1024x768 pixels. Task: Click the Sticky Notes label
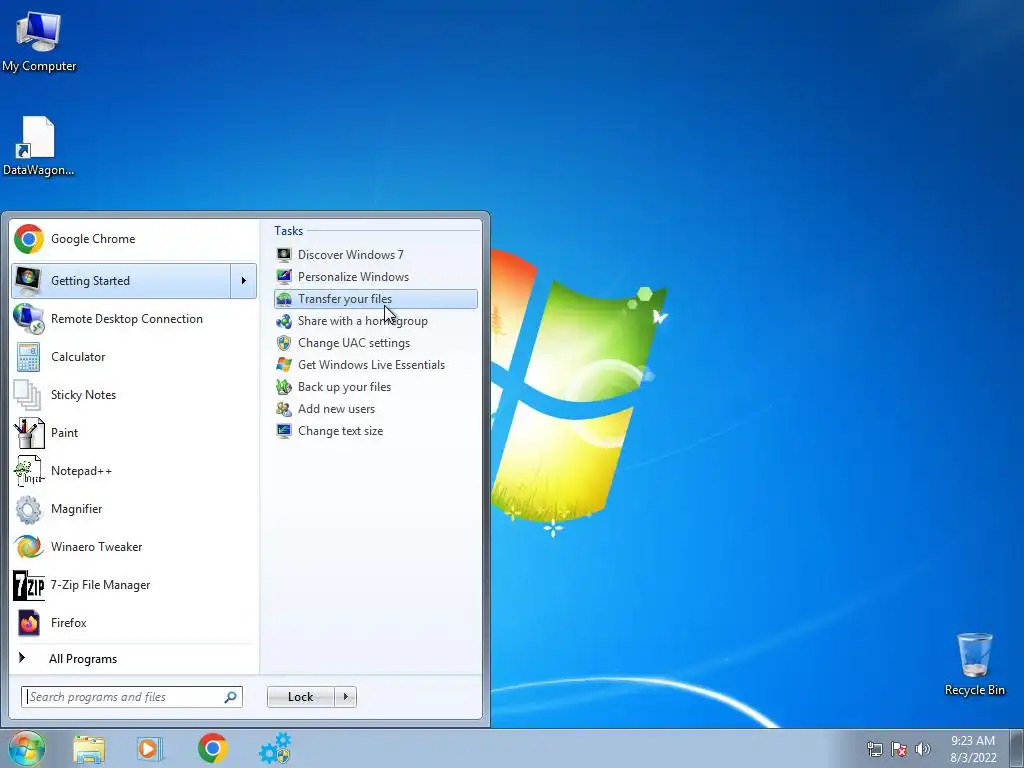click(84, 395)
